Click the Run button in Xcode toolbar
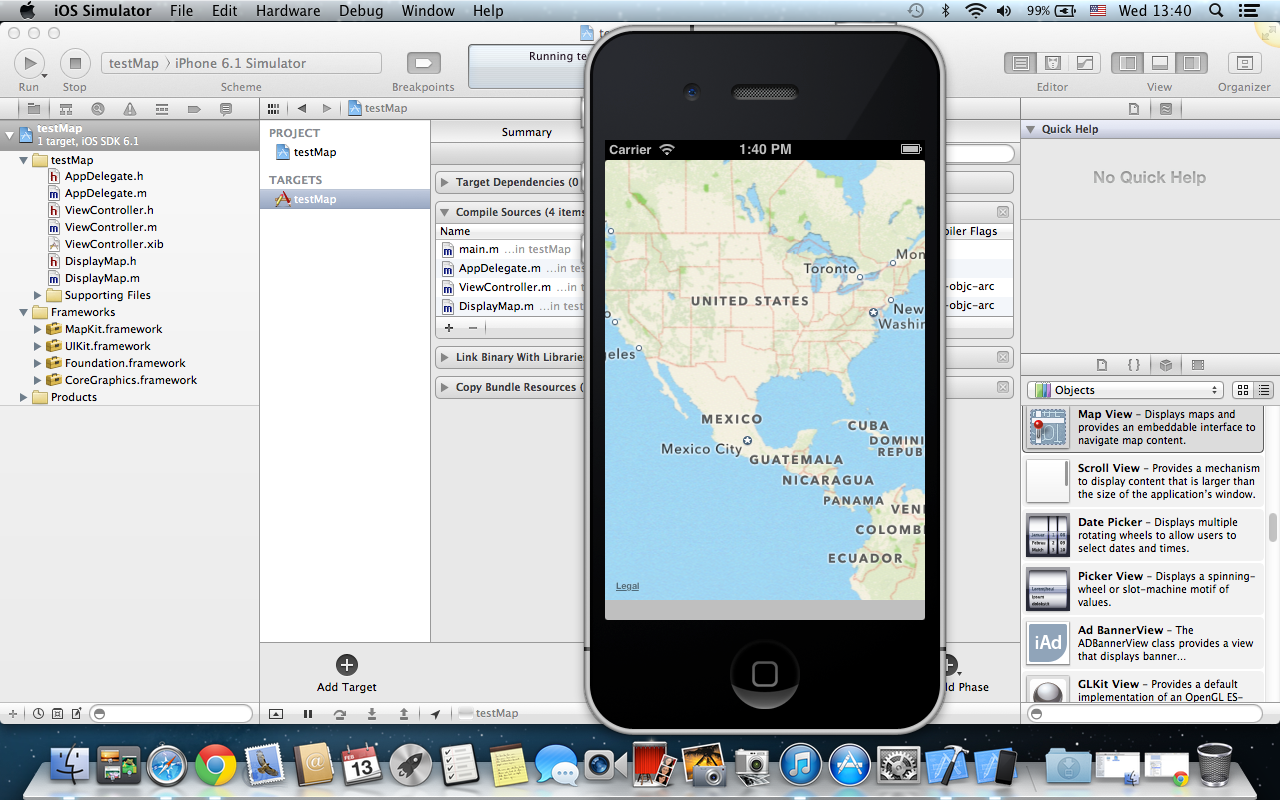Viewport: 1280px width, 800px height. (29, 63)
